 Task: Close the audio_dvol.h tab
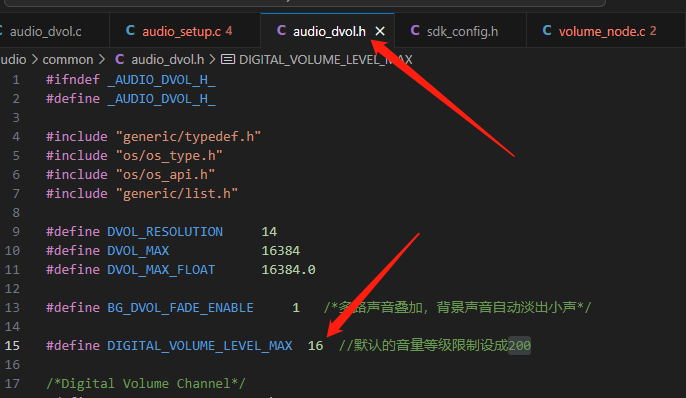pos(380,31)
